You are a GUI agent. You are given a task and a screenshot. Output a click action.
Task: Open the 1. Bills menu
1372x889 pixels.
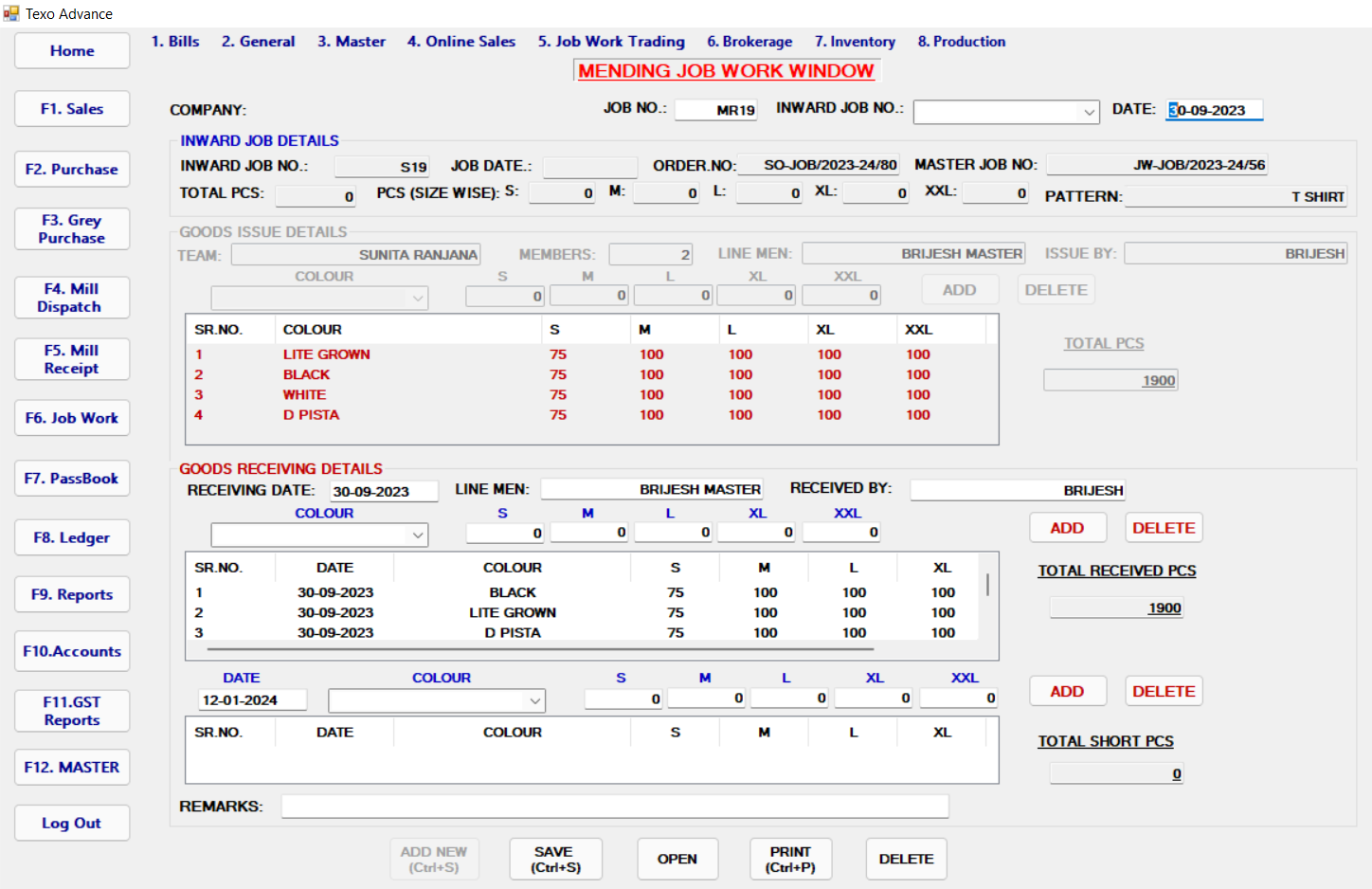175,42
